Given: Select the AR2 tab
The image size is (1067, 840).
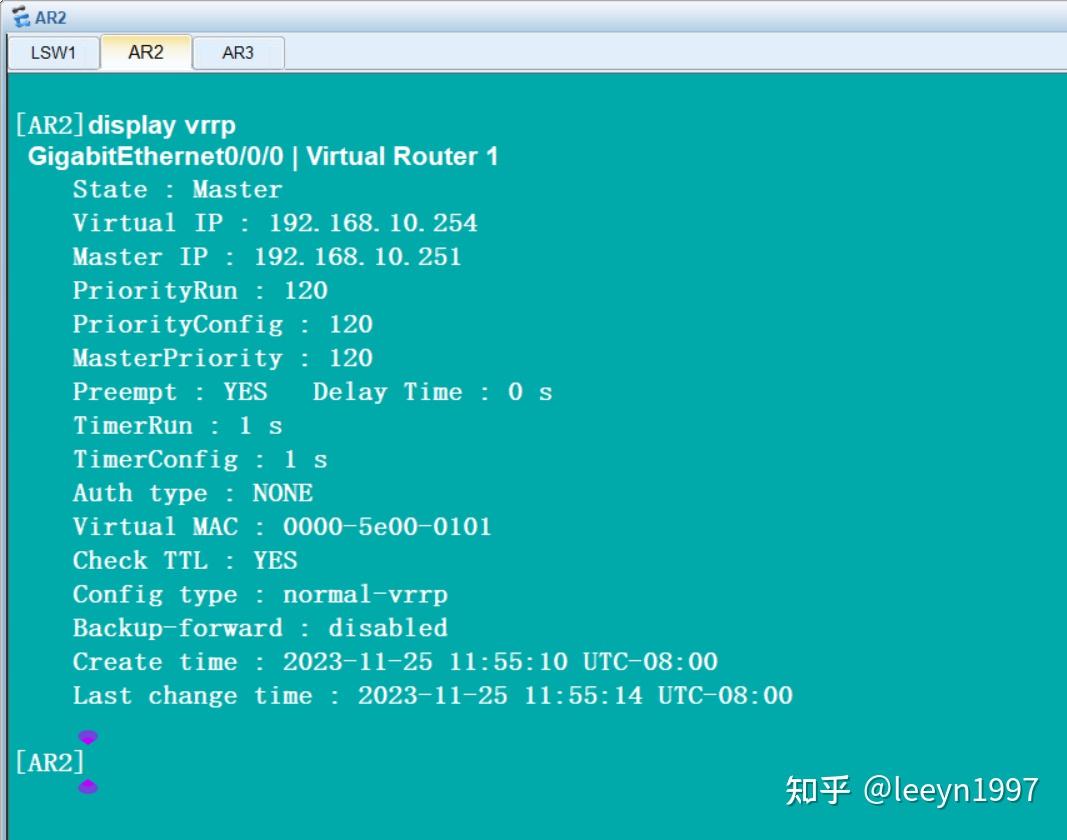Looking at the screenshot, I should coord(146,52).
